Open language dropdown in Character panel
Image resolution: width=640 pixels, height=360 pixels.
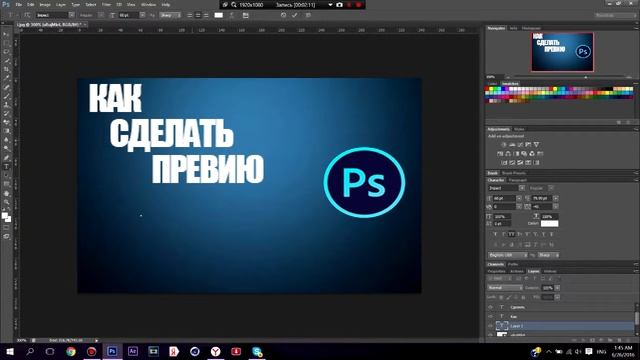pos(508,255)
